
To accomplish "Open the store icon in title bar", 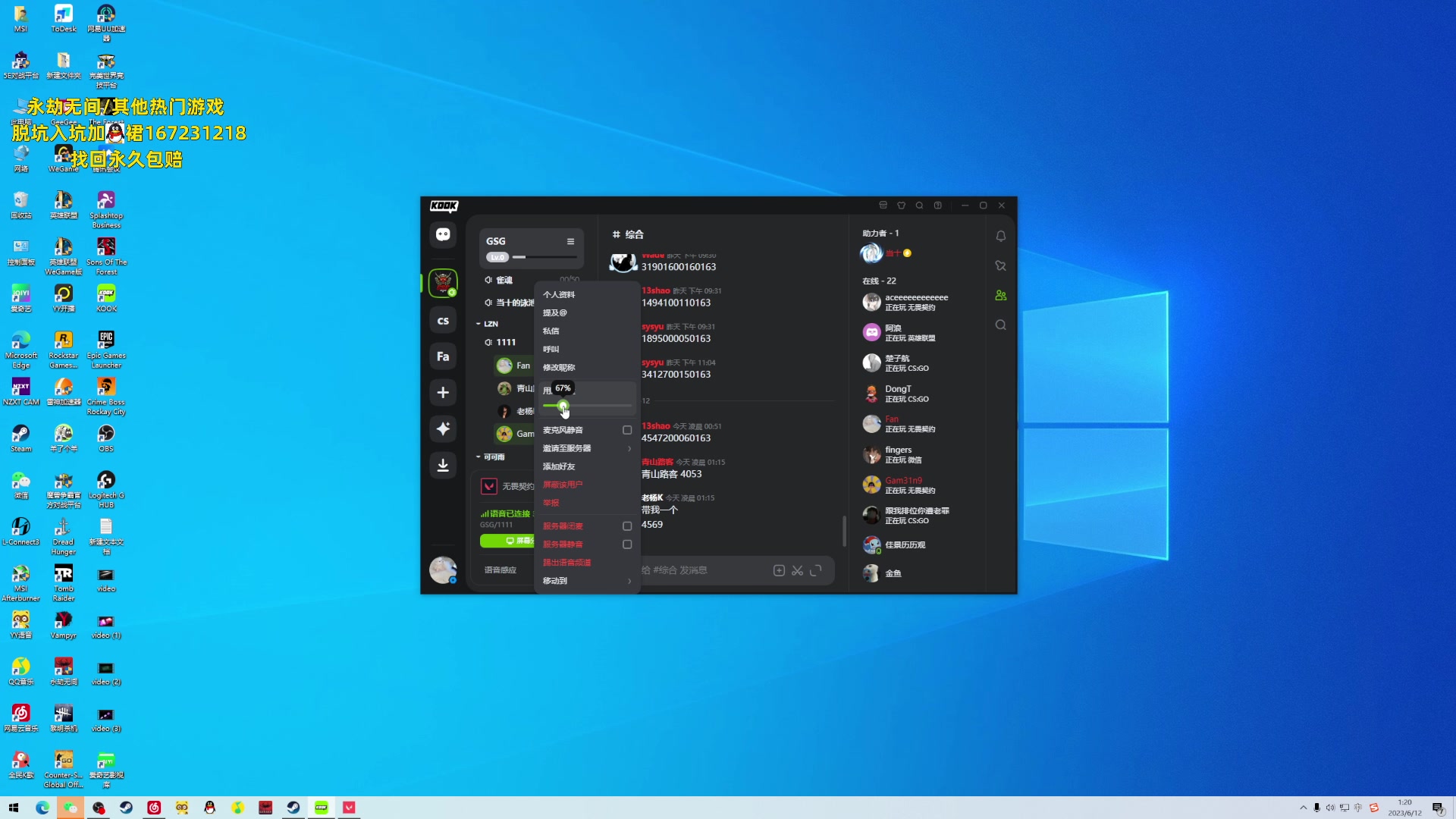I will (x=883, y=206).
